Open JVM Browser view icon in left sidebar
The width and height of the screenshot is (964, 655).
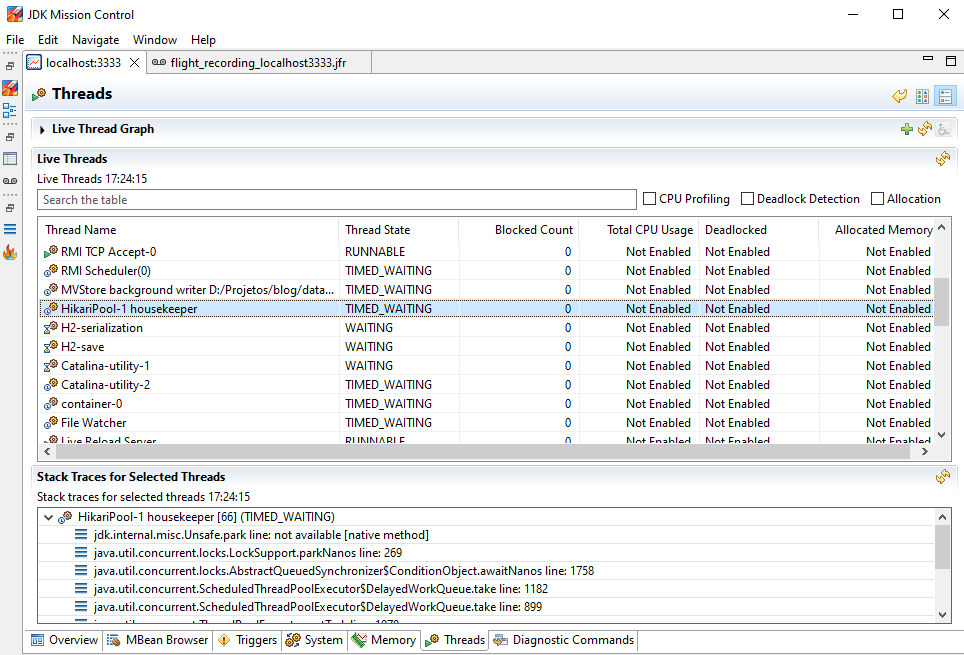click(10, 88)
